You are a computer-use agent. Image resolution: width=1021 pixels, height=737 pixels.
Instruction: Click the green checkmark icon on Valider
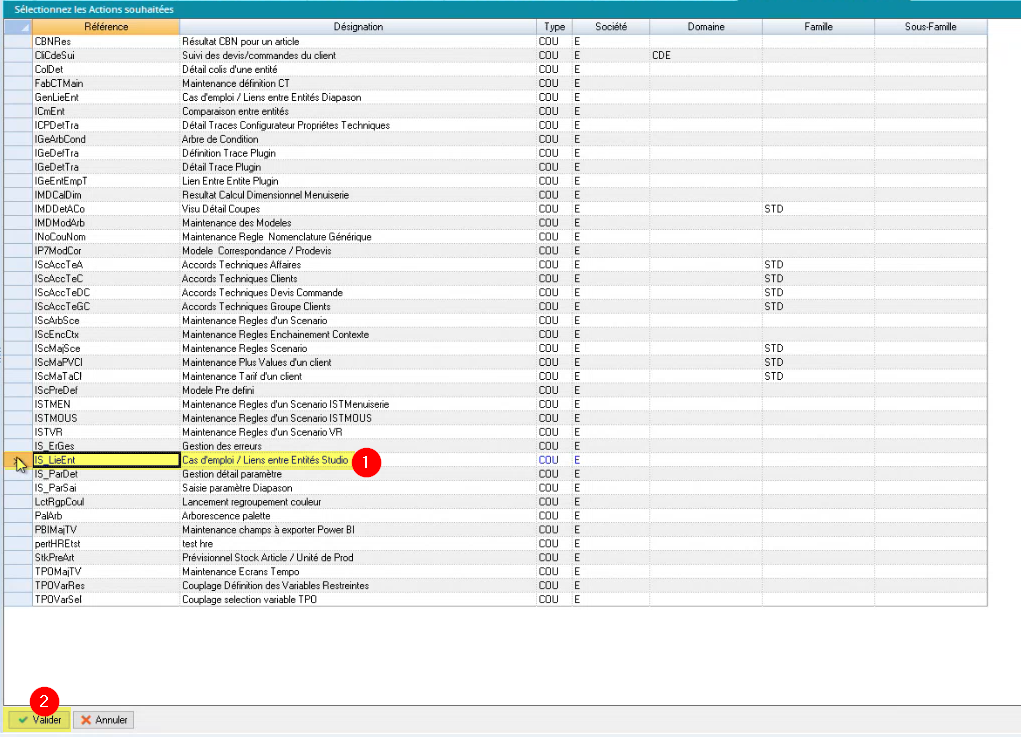click(x=22, y=720)
